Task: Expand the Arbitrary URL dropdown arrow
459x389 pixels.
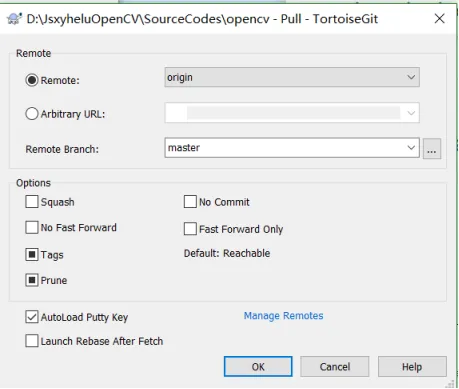Action: click(x=411, y=113)
